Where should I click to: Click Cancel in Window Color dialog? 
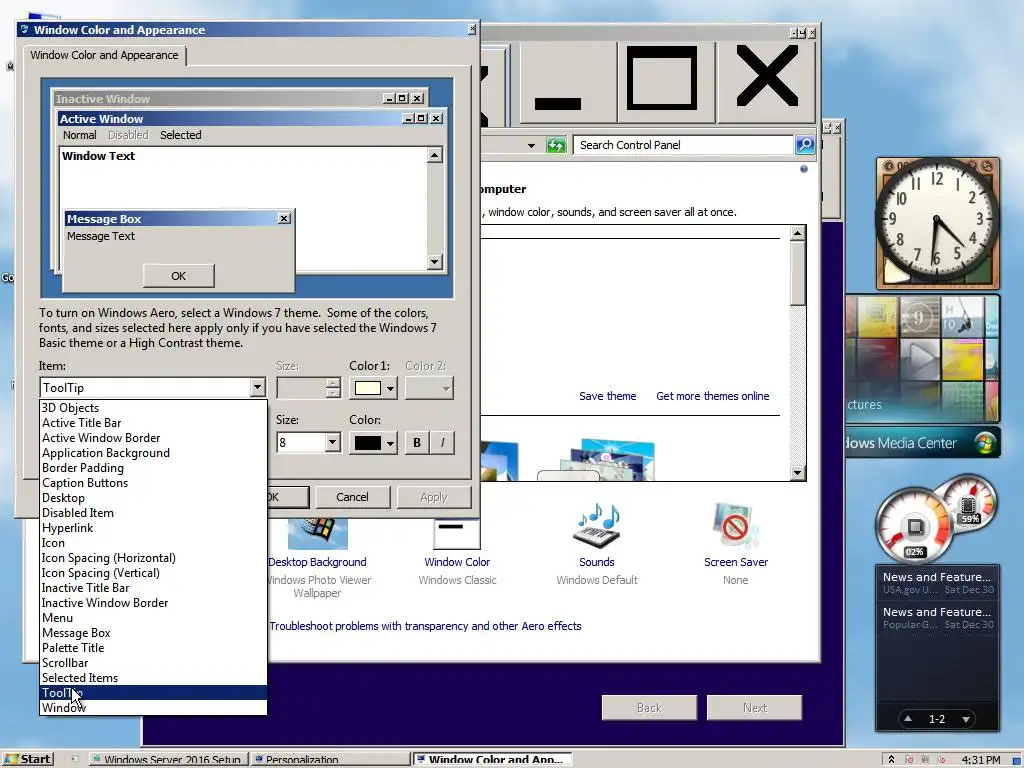point(353,497)
